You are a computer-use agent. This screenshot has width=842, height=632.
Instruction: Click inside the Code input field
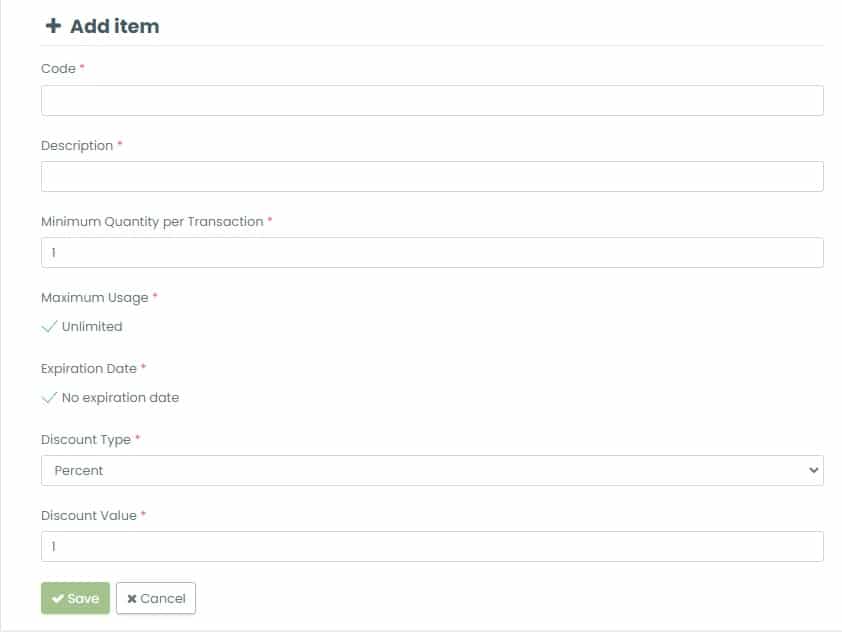432,100
